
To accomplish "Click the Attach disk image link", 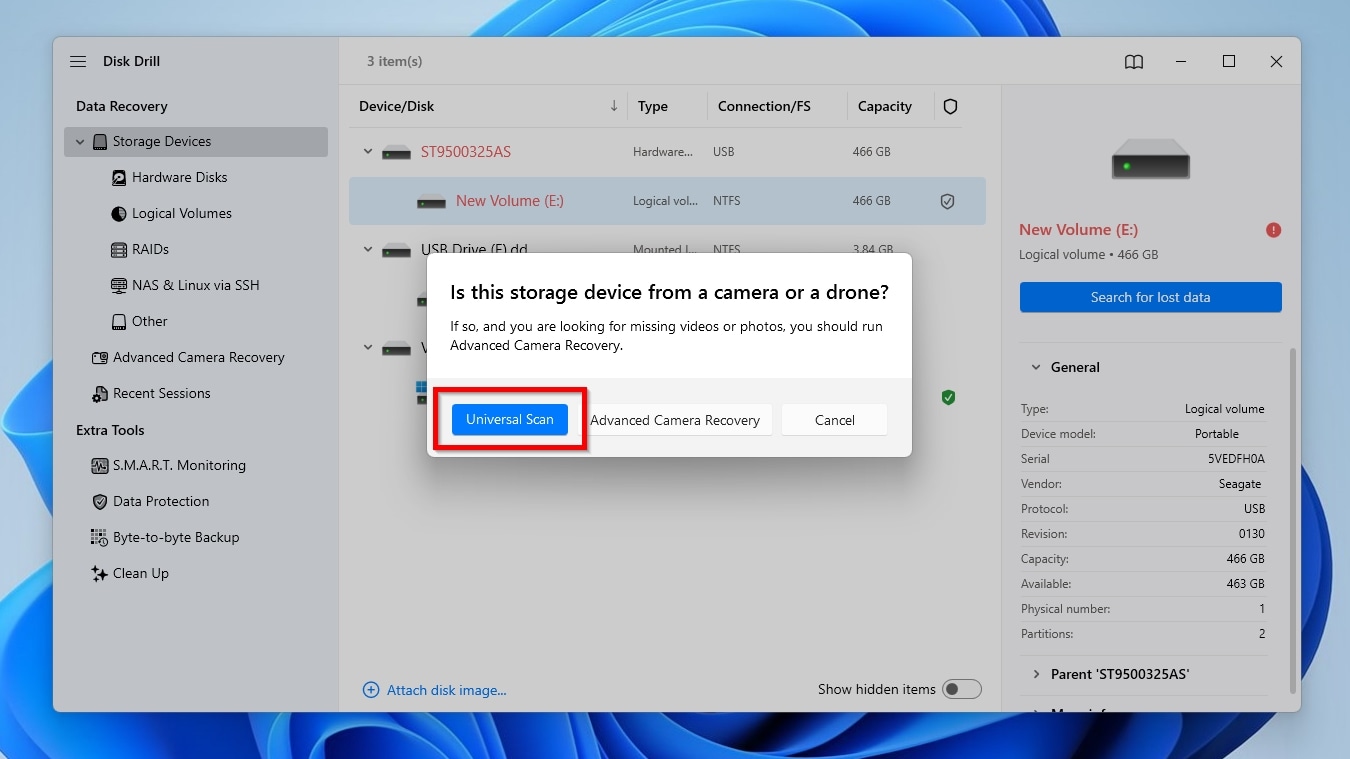I will [x=435, y=689].
